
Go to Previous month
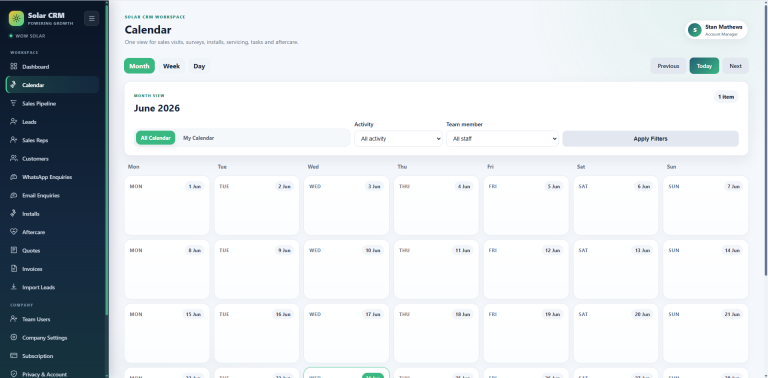click(x=668, y=66)
